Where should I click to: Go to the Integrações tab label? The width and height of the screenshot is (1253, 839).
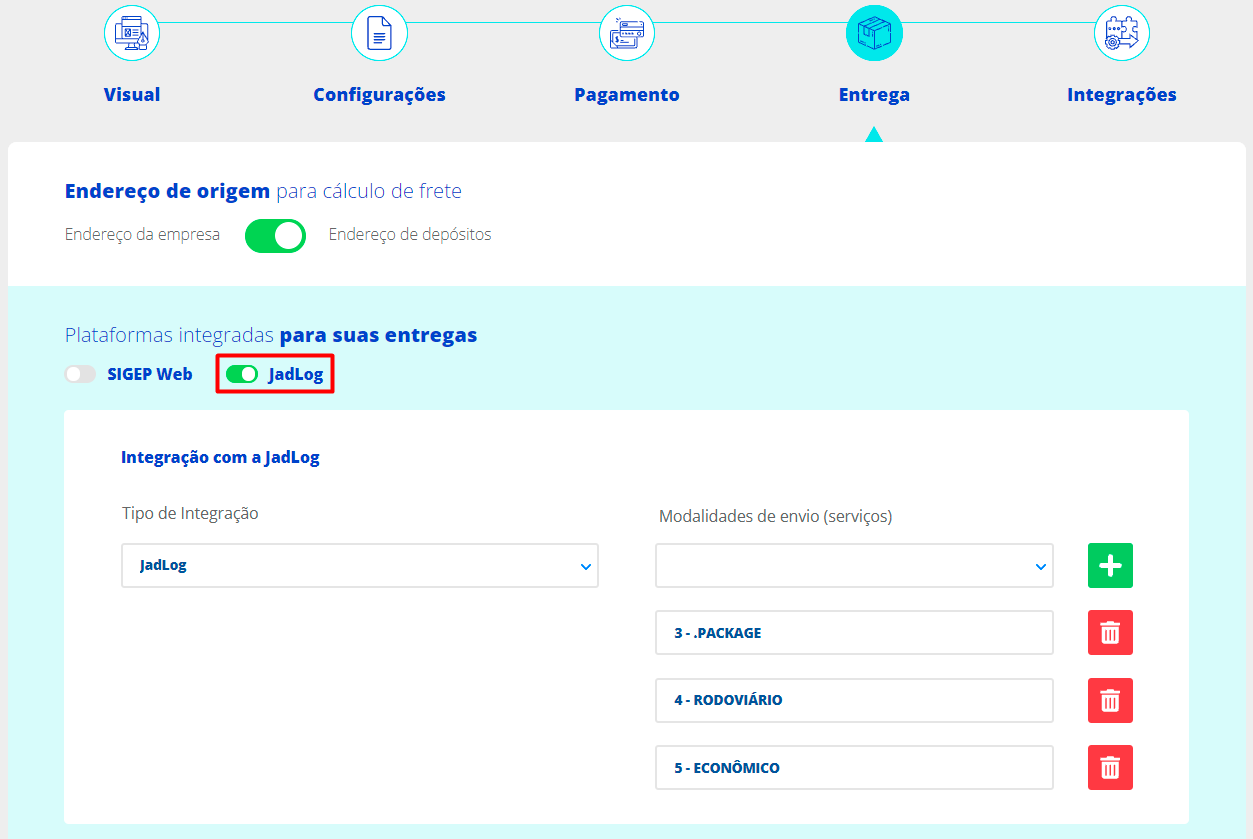pyautogui.click(x=1122, y=95)
